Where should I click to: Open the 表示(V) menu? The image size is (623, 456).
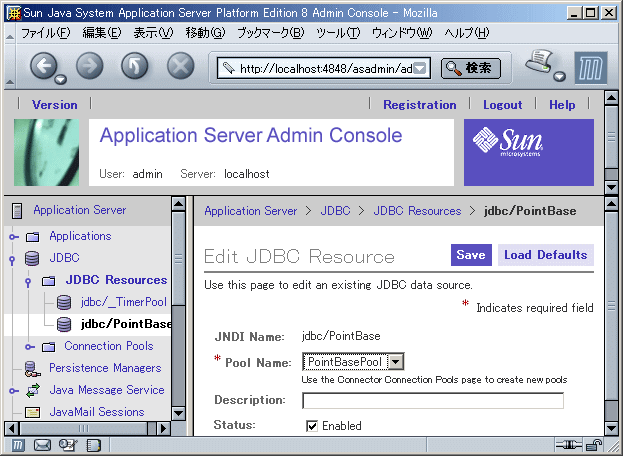coord(153,33)
